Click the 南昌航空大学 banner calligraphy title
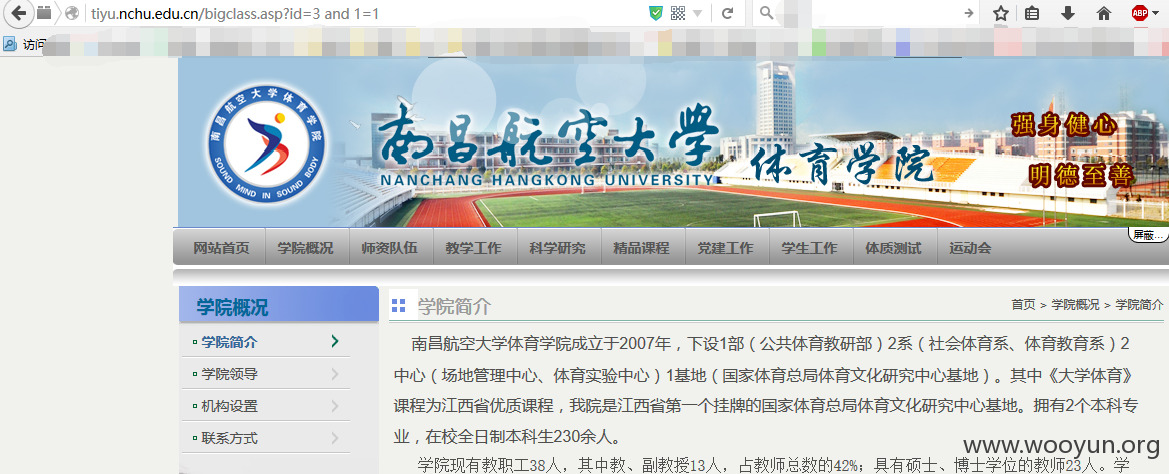Image resolution: width=1169 pixels, height=474 pixels. tap(548, 138)
